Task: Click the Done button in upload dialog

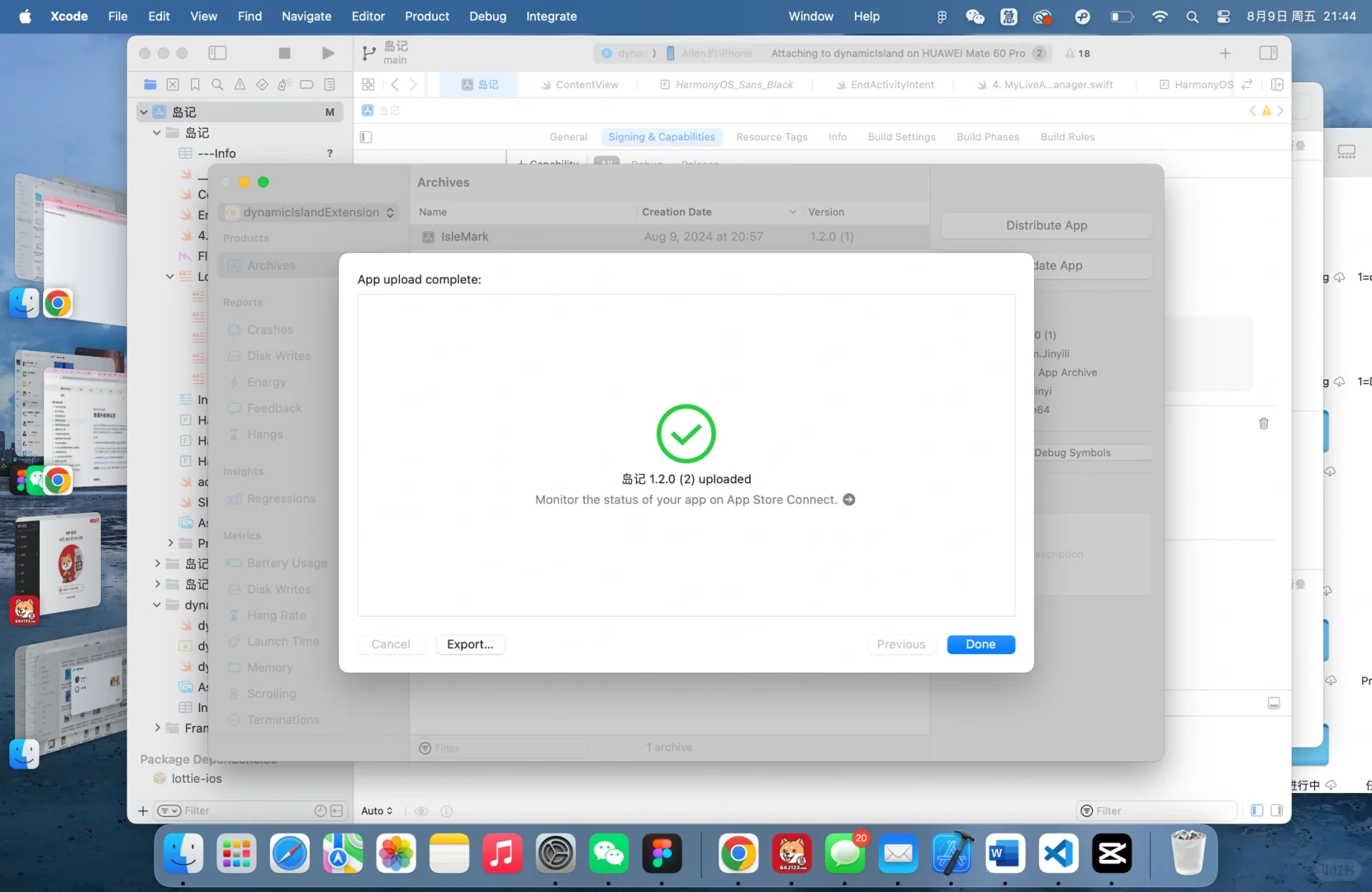Action: click(980, 644)
